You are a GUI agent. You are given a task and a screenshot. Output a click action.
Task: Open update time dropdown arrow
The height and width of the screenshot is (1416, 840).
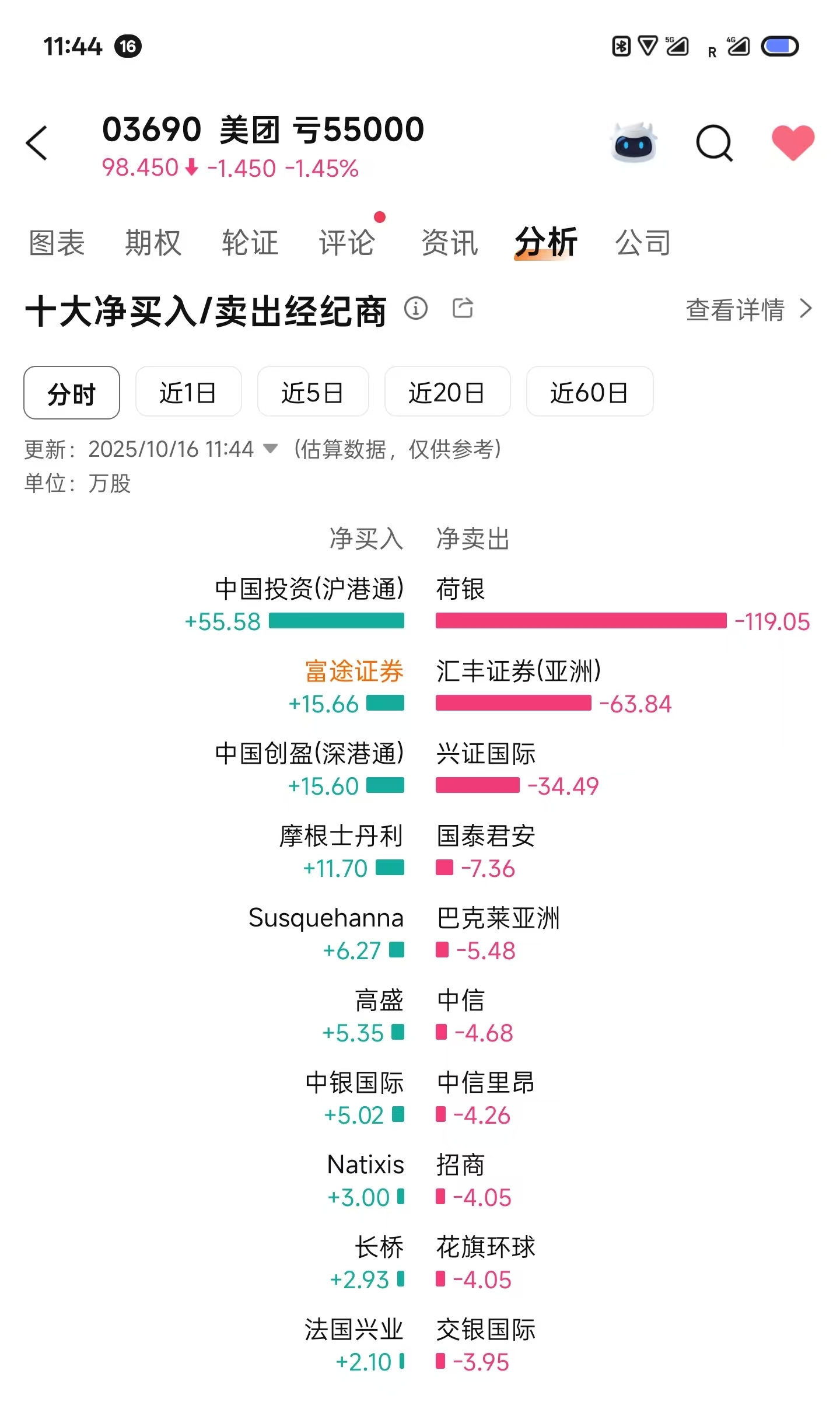(x=270, y=449)
